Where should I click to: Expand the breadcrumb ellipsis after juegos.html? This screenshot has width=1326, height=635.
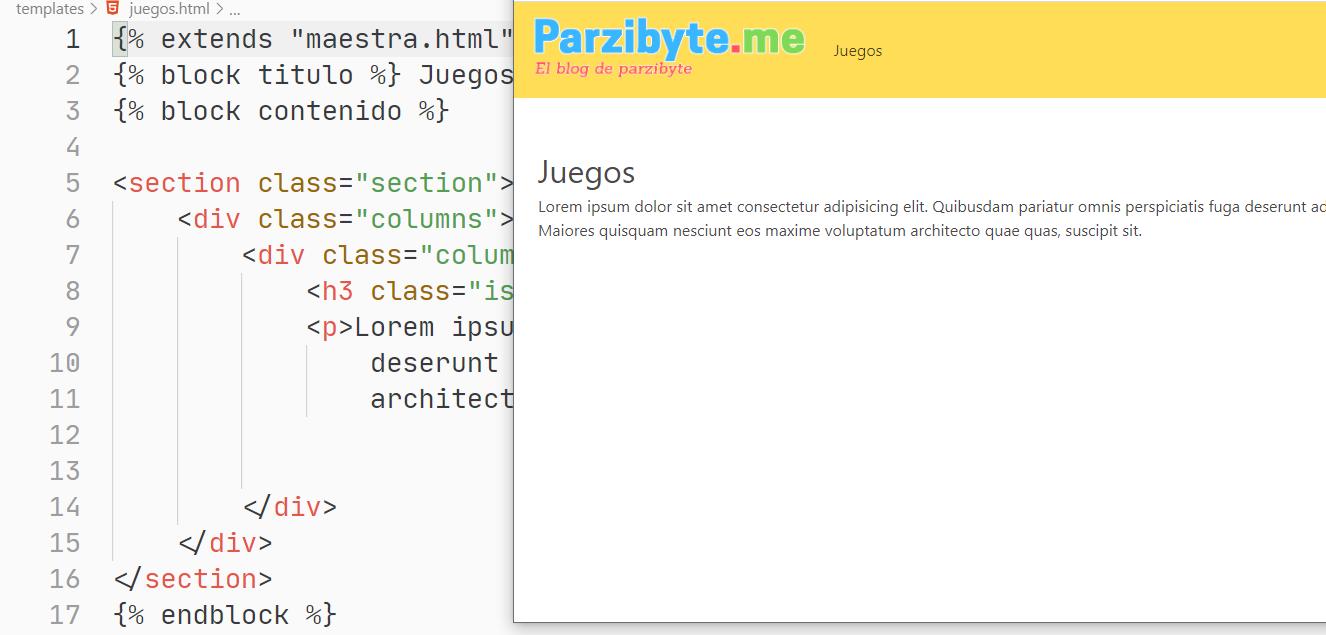235,9
